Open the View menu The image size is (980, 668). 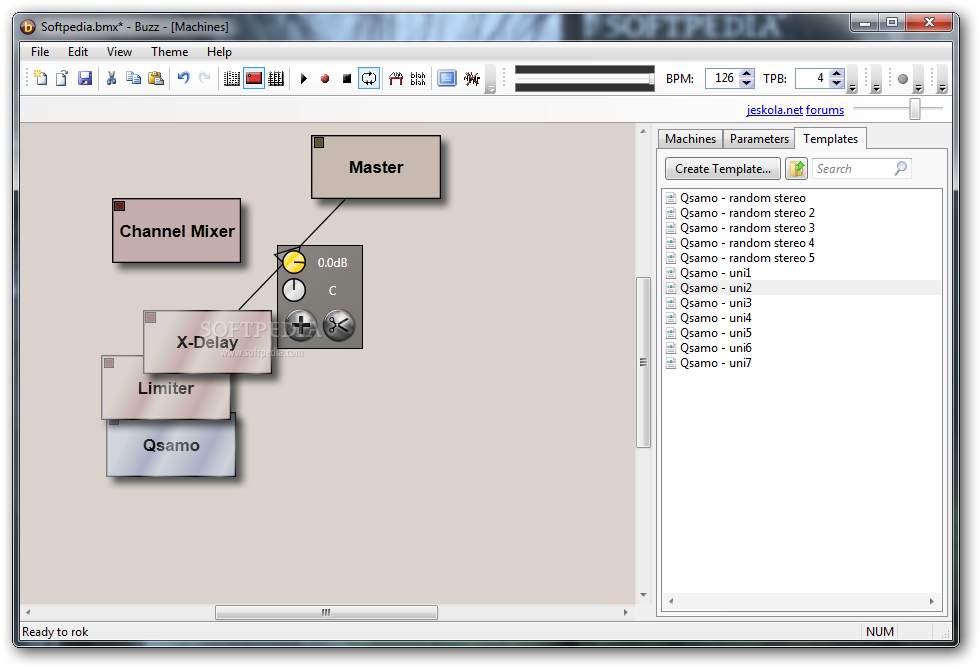pos(119,52)
